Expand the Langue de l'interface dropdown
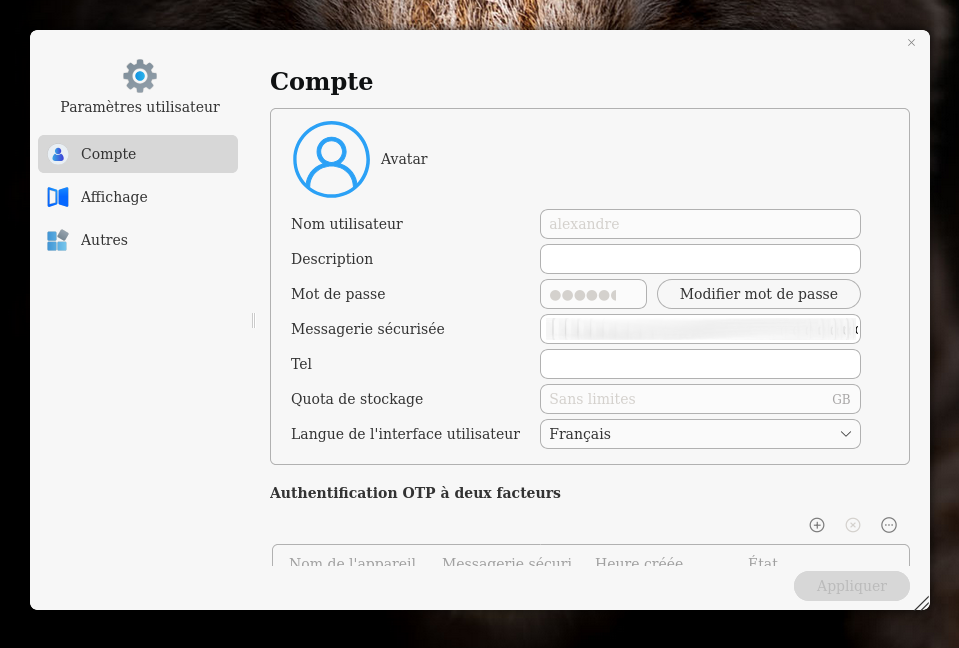The height and width of the screenshot is (648, 959). pos(700,434)
